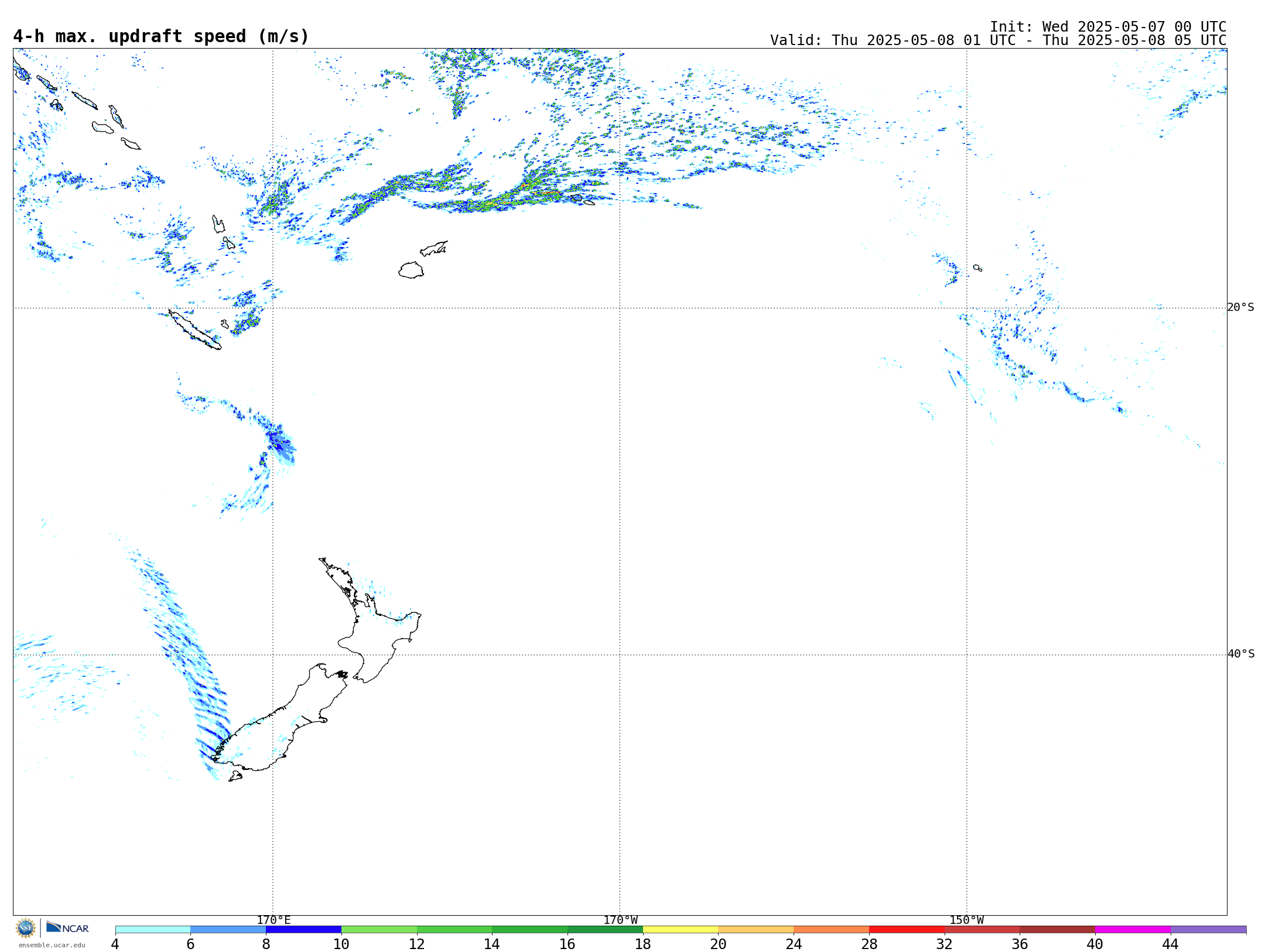1265x952 pixels.
Task: Click the orange 24-28 color swatch
Action: pos(832,930)
